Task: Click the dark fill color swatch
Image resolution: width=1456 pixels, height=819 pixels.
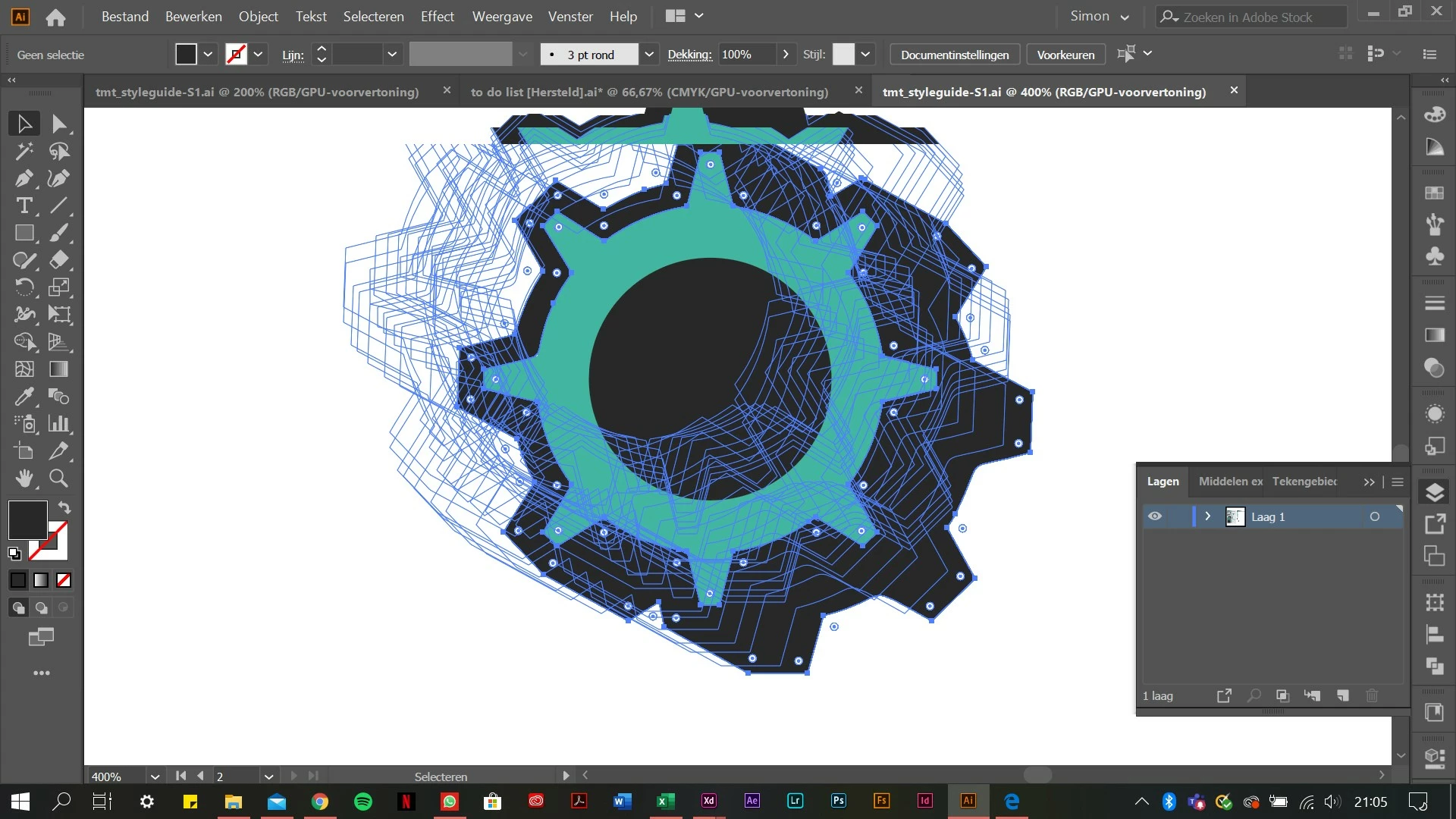Action: [27, 519]
